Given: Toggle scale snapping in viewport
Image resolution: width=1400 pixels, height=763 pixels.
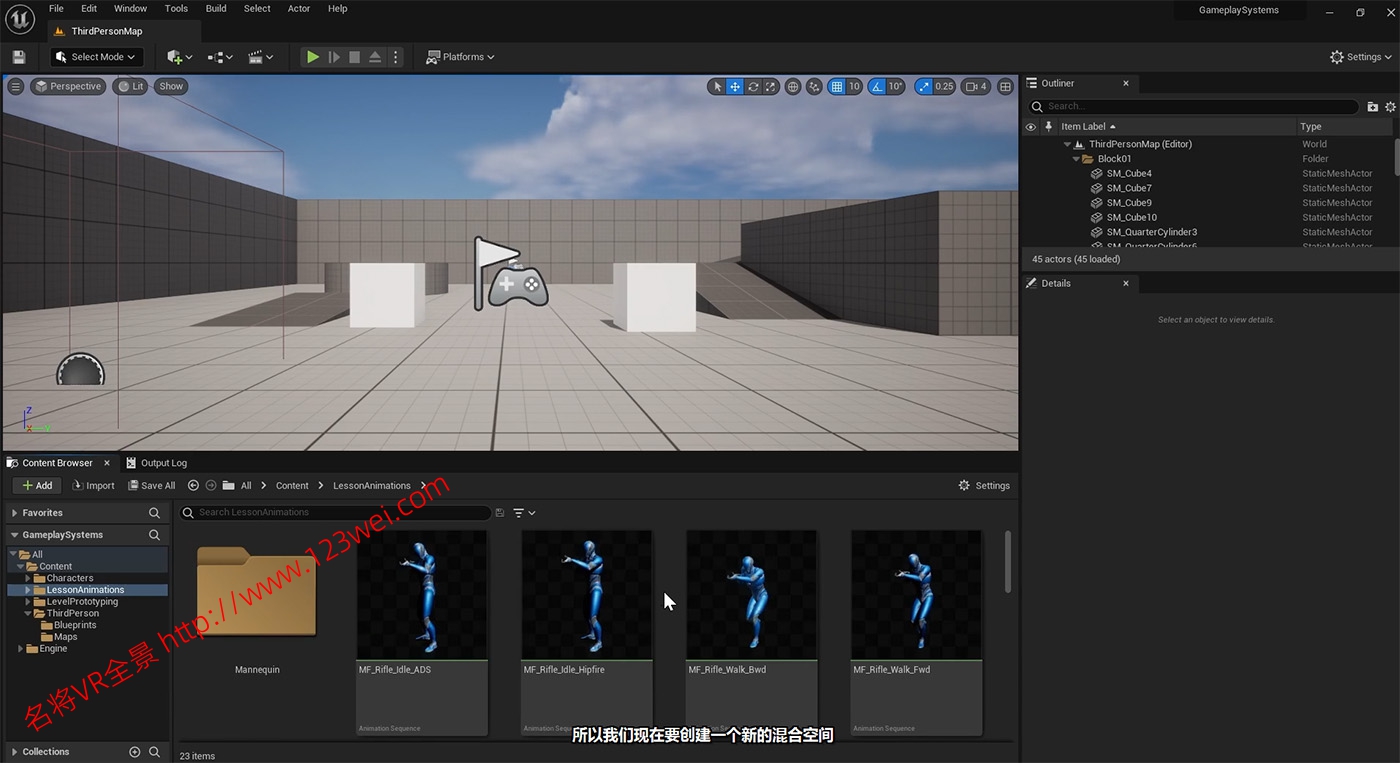Looking at the screenshot, I should [x=923, y=87].
